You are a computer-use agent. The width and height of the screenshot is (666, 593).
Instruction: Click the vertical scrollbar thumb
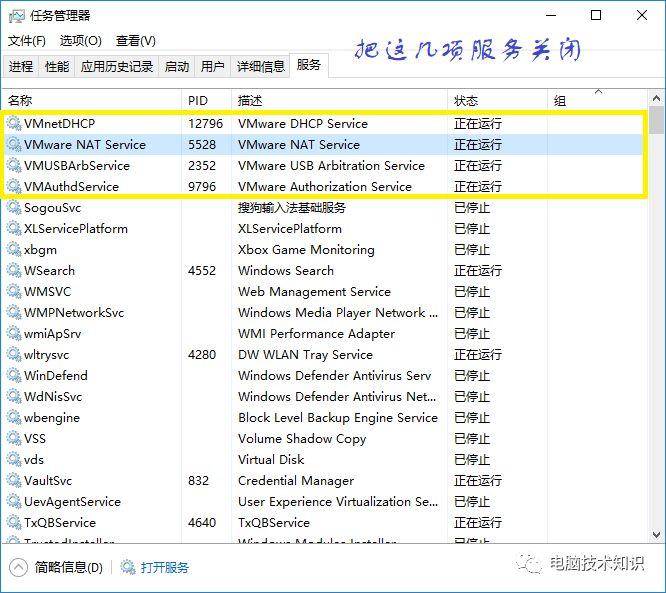pos(658,120)
